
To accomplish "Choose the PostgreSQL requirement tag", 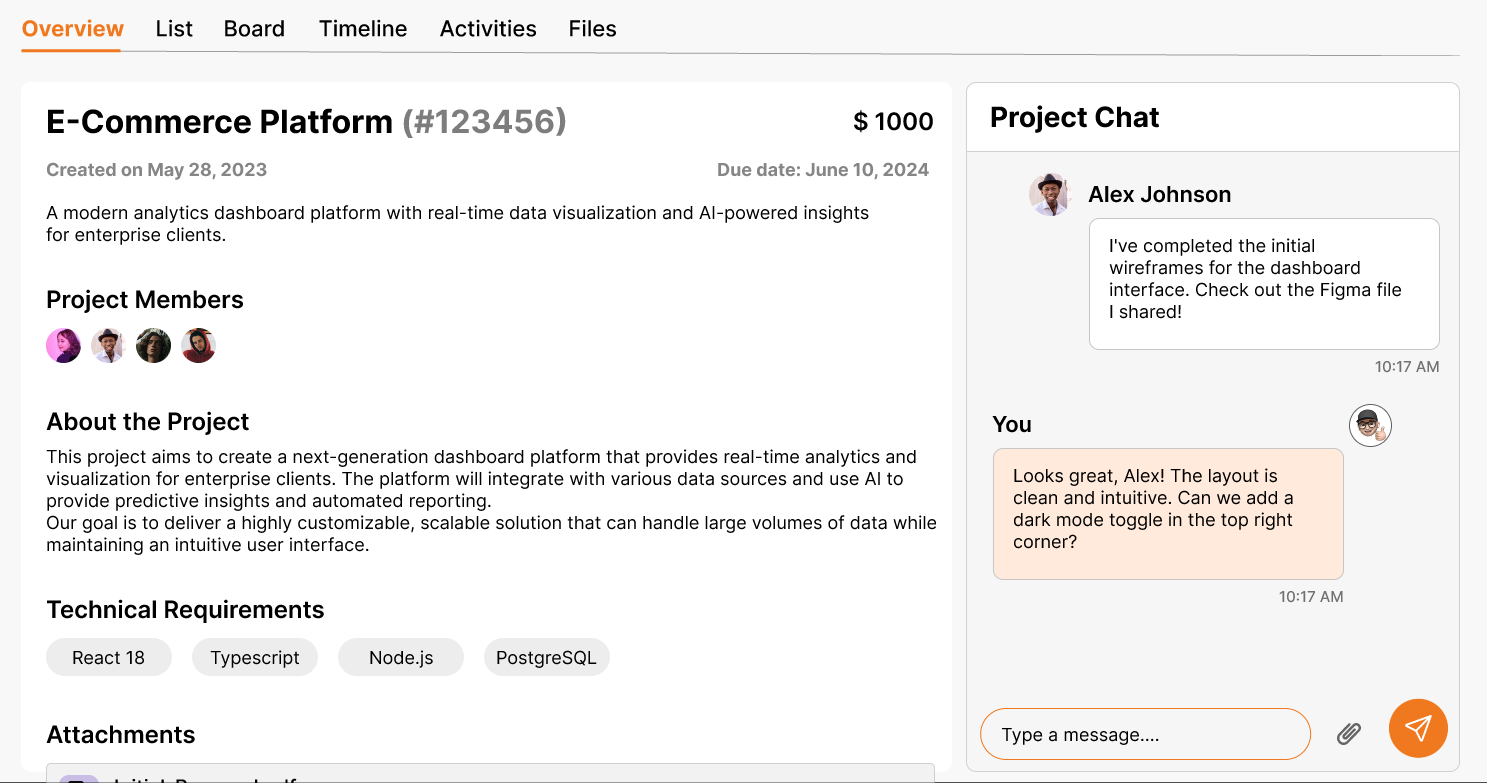I will pyautogui.click(x=546, y=657).
